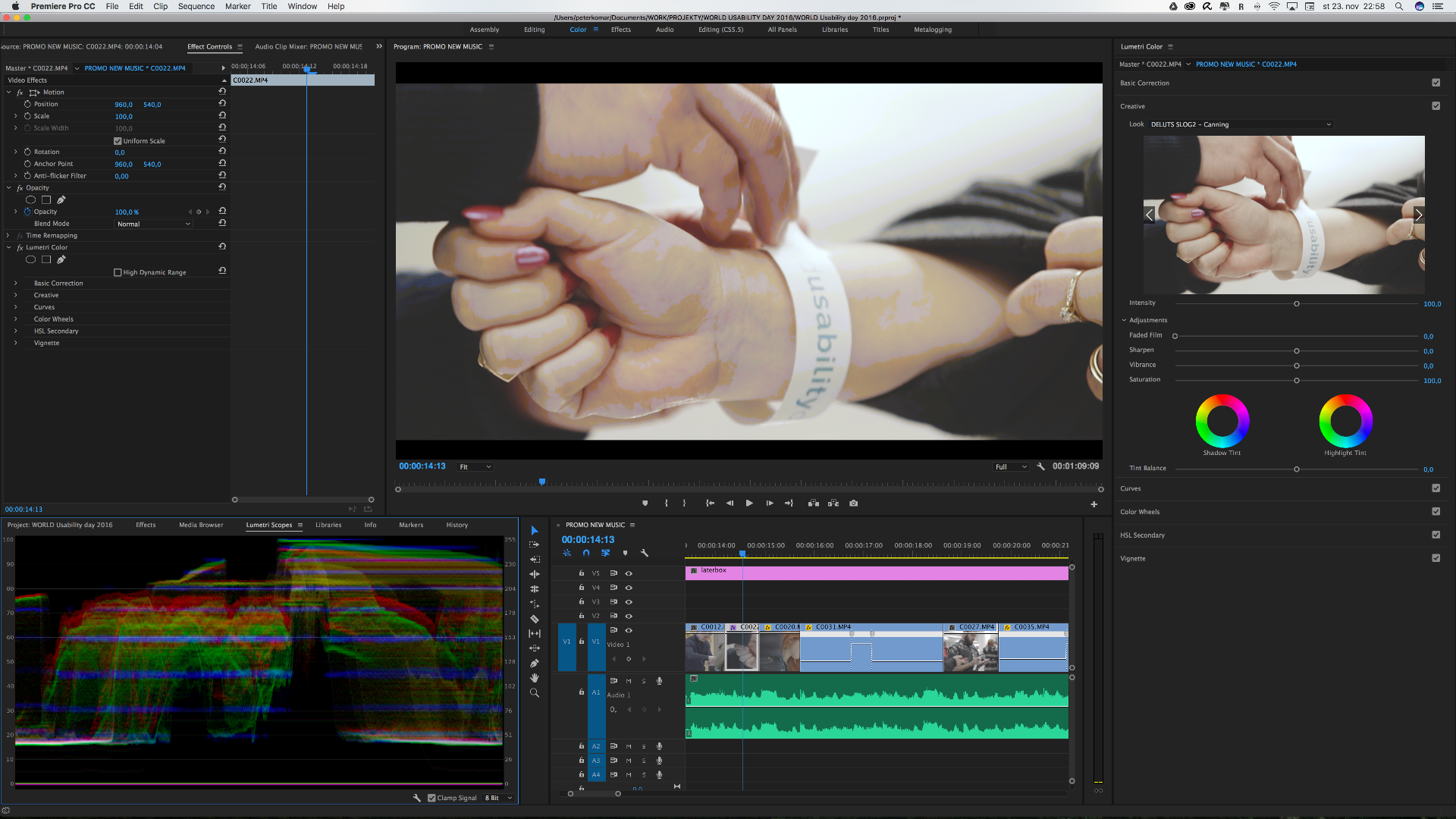The height and width of the screenshot is (819, 1456).
Task: Open the Sequence menu
Action: [196, 6]
